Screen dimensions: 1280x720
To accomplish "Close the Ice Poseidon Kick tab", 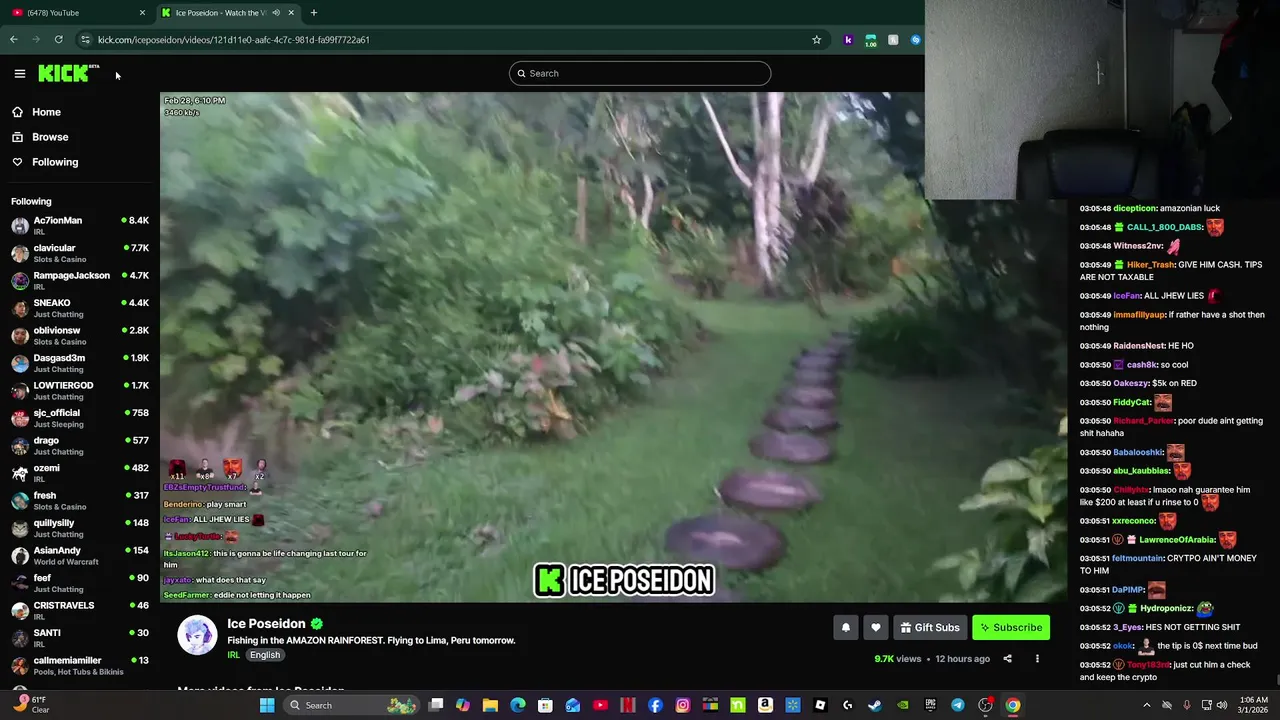I will 291,13.
